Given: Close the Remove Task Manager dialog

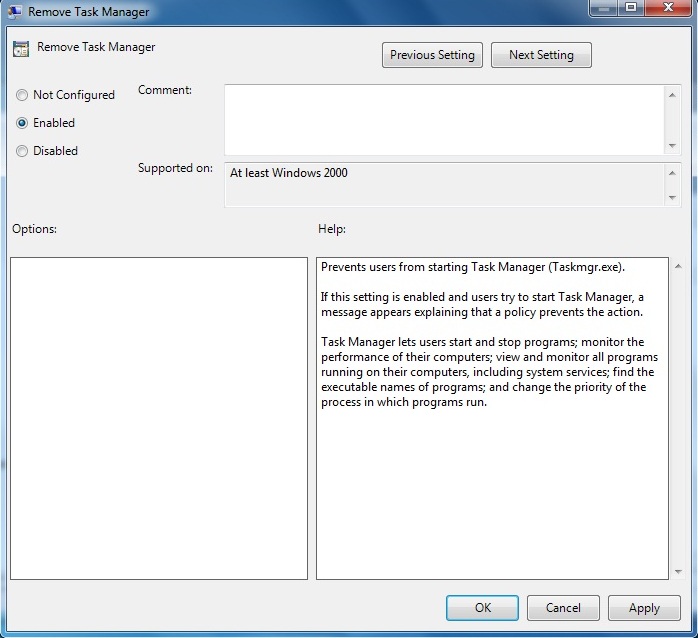Looking at the screenshot, I should [x=668, y=8].
